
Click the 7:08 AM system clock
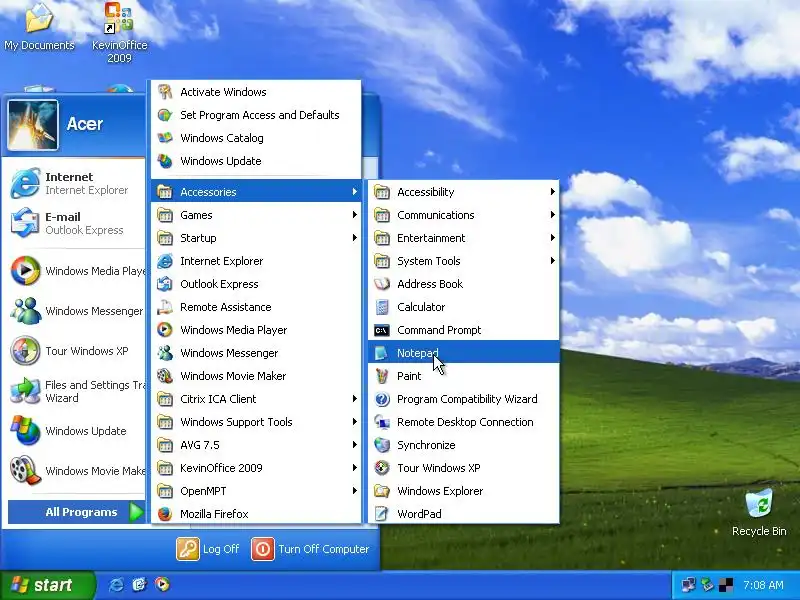(763, 585)
